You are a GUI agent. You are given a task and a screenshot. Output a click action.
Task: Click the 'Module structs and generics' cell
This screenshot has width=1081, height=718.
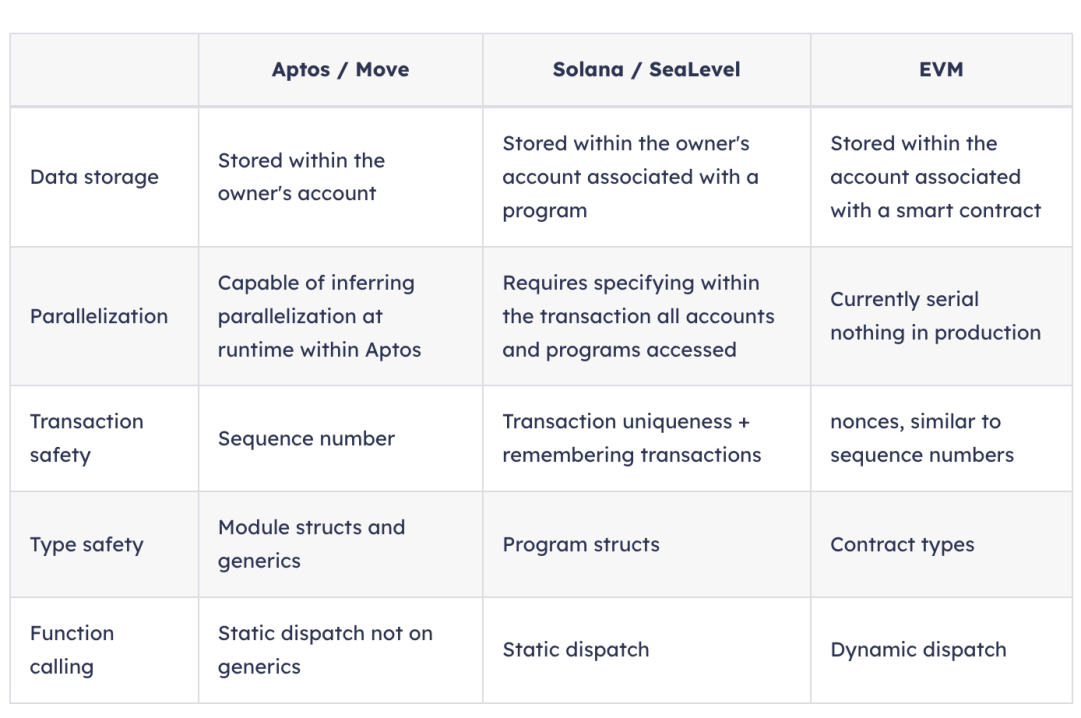341,544
